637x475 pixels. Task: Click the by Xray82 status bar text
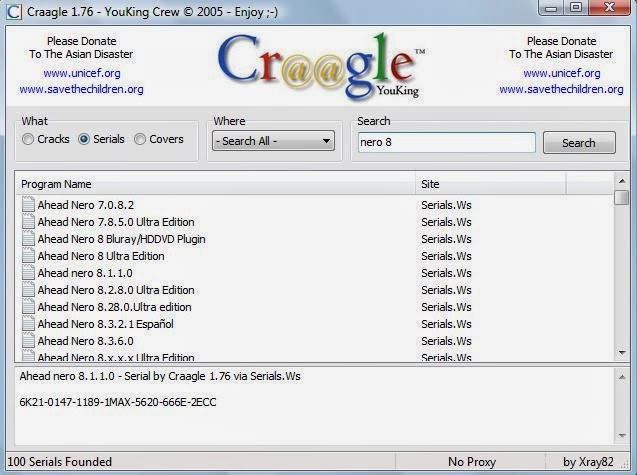(x=588, y=462)
